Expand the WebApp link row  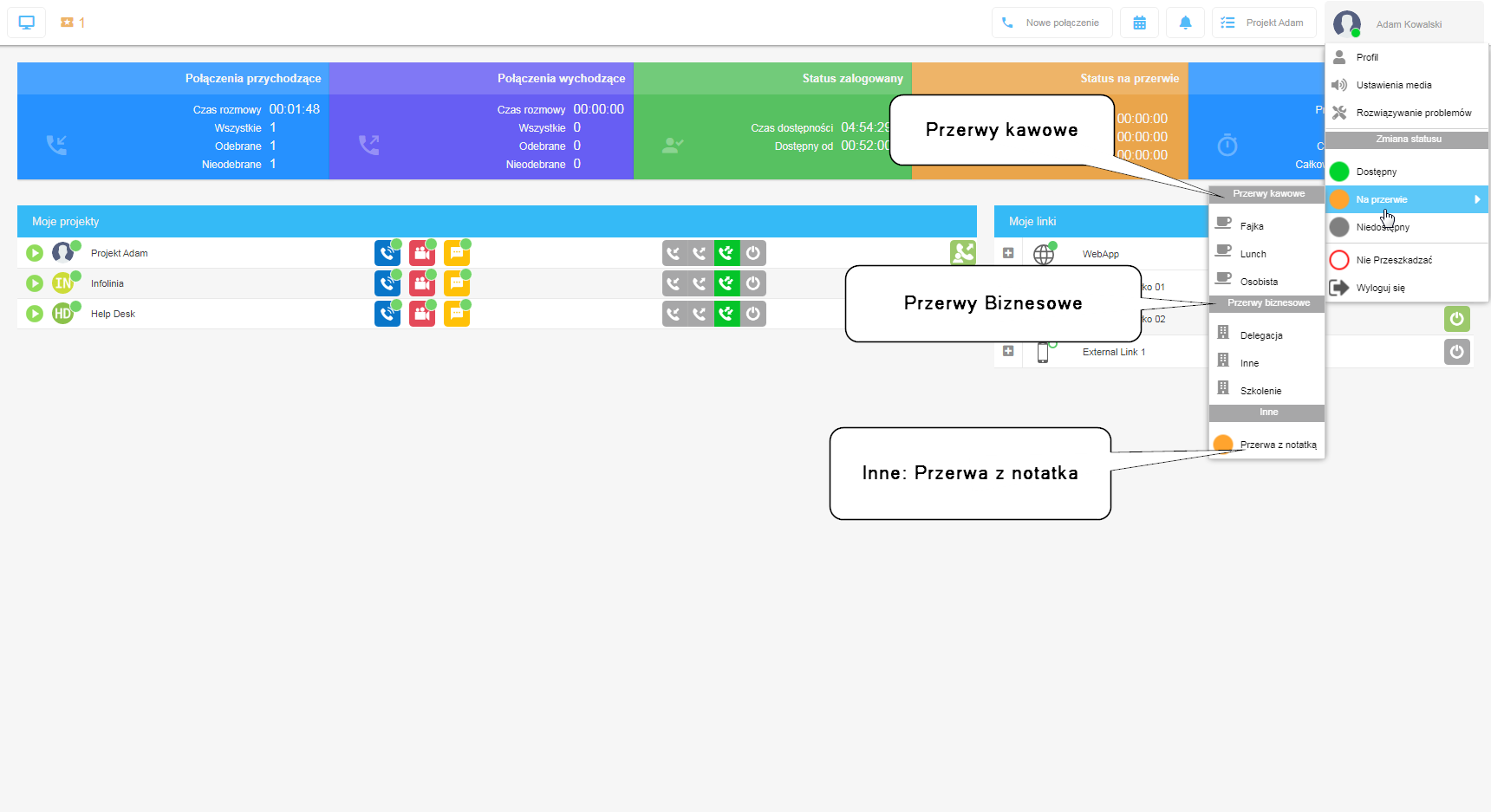point(1008,253)
